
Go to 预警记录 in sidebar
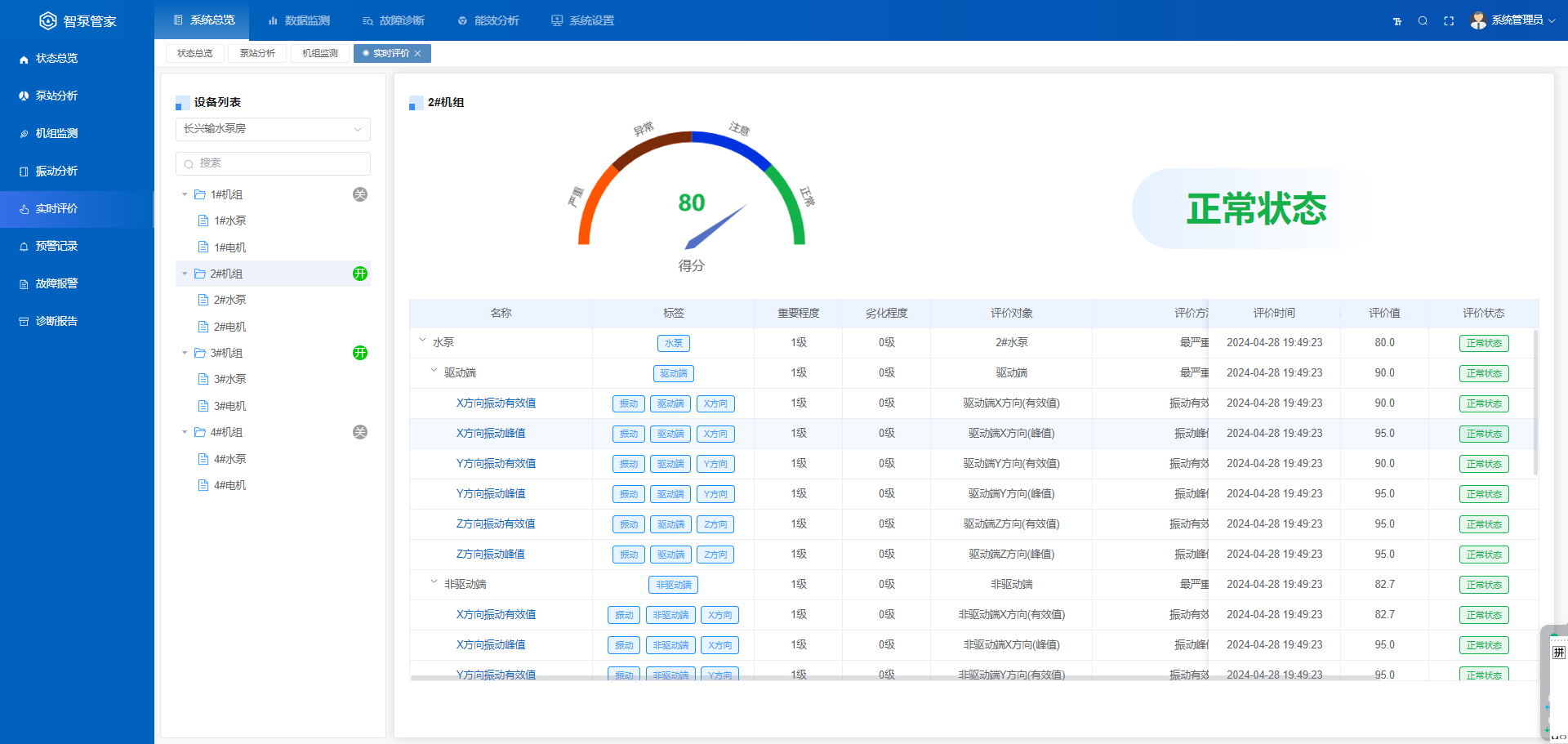click(56, 246)
